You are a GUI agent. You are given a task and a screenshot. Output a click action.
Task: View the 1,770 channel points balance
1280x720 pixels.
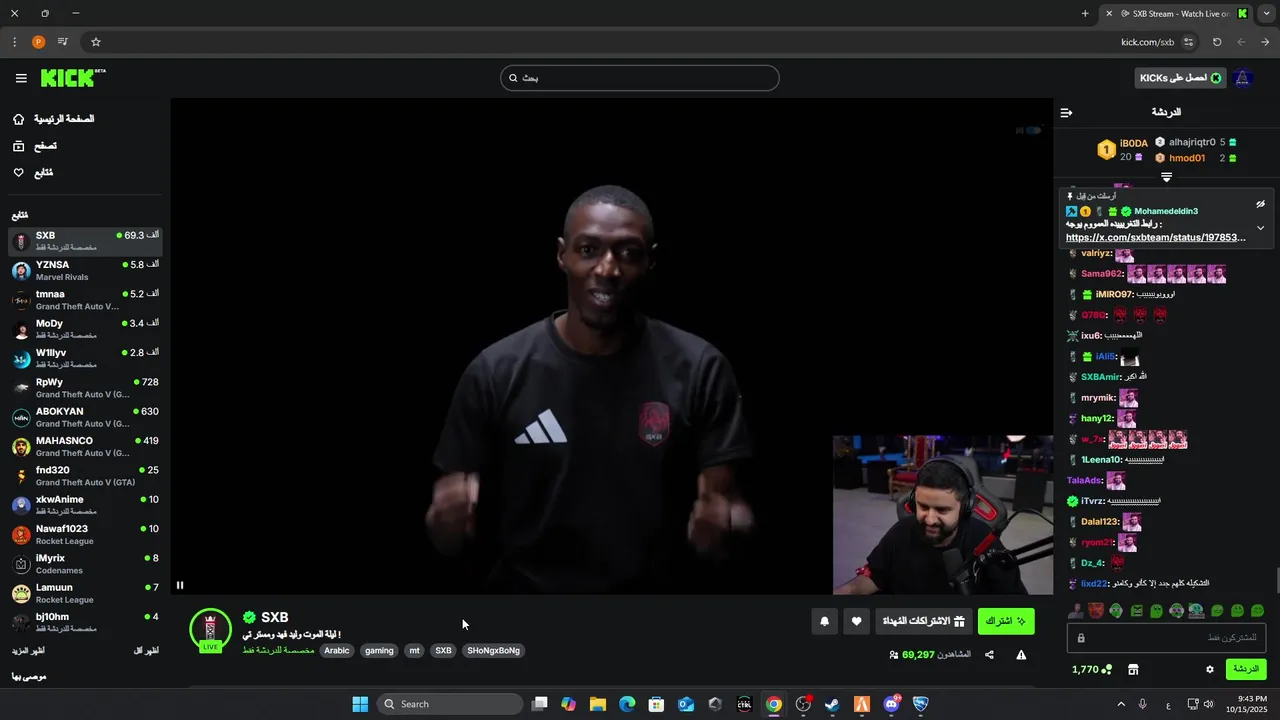(1091, 669)
